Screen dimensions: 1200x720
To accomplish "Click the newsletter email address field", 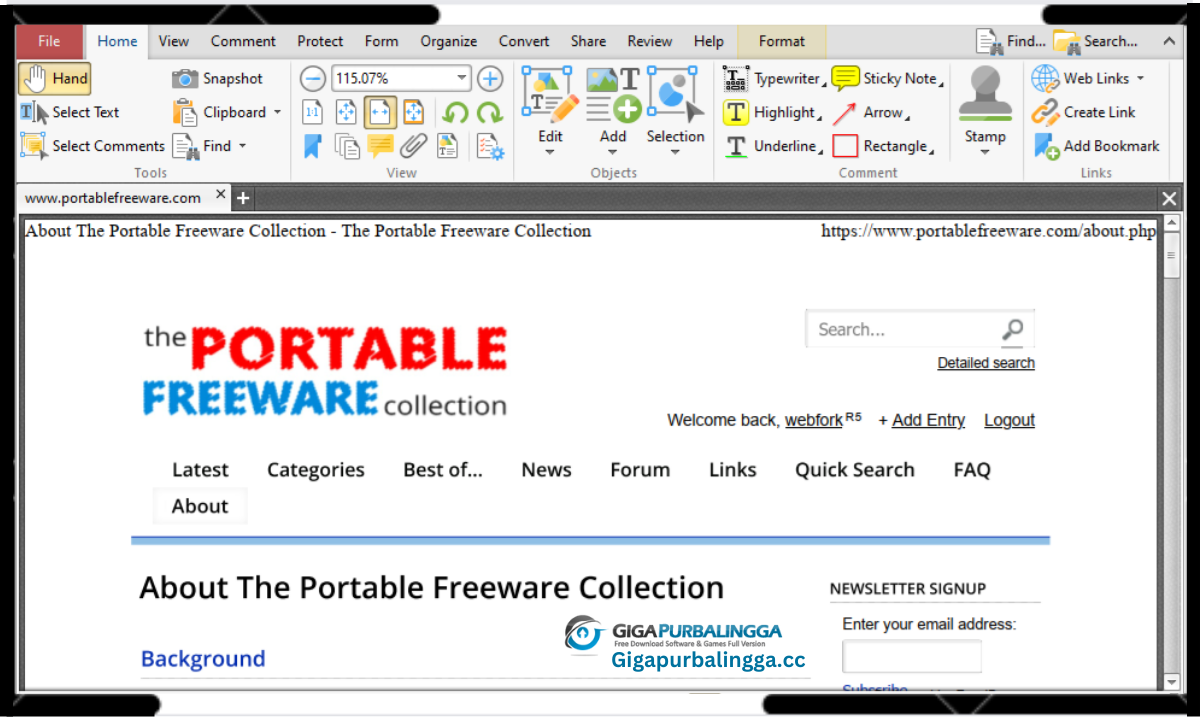I will (912, 657).
